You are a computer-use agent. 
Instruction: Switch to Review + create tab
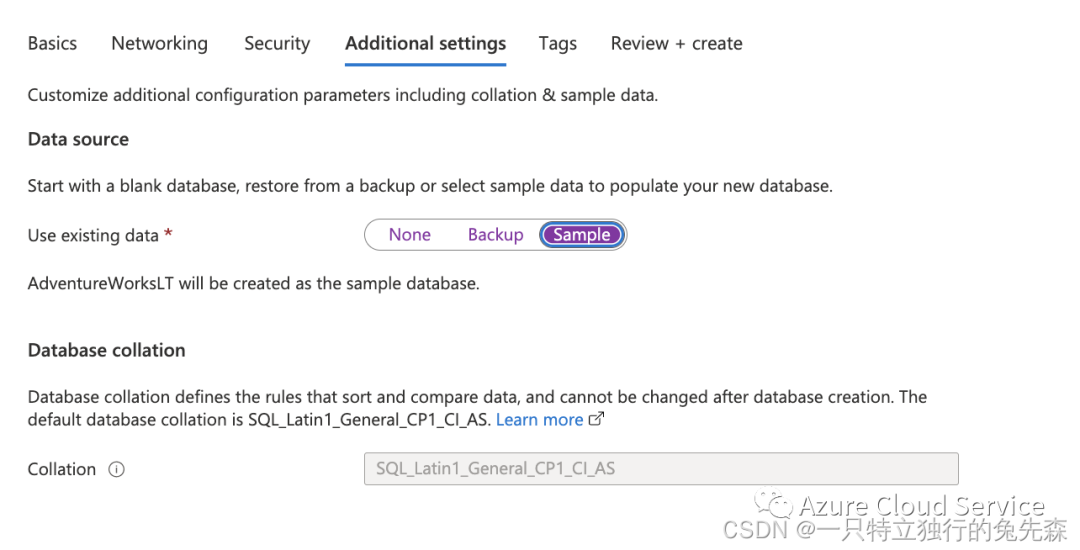click(x=676, y=44)
